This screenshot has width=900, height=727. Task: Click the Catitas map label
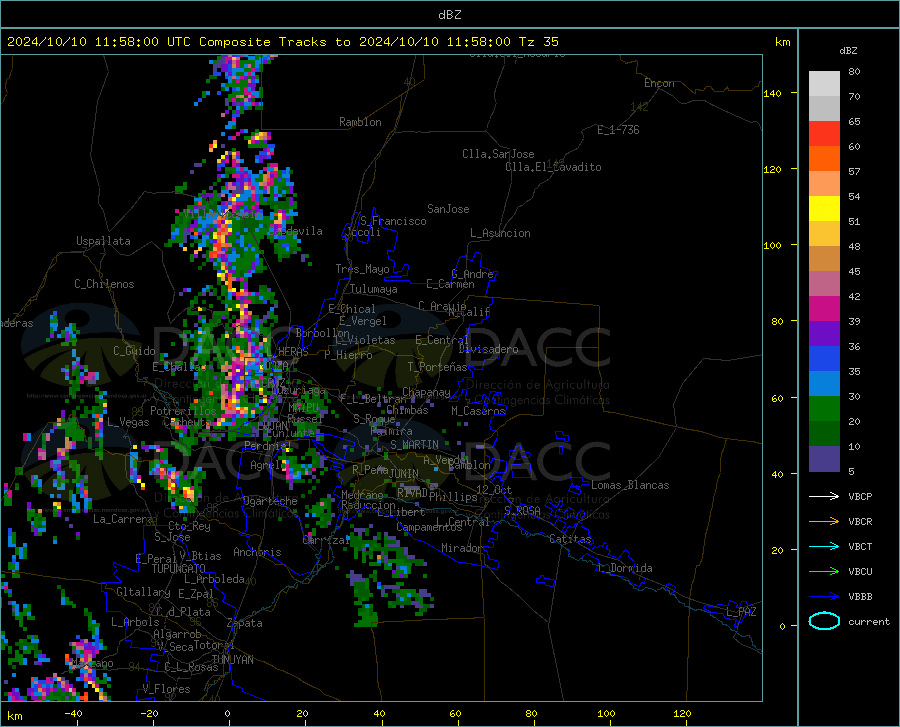click(x=570, y=539)
